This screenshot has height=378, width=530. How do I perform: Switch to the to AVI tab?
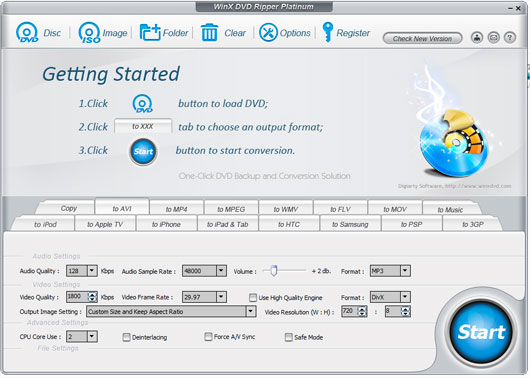coord(122,208)
